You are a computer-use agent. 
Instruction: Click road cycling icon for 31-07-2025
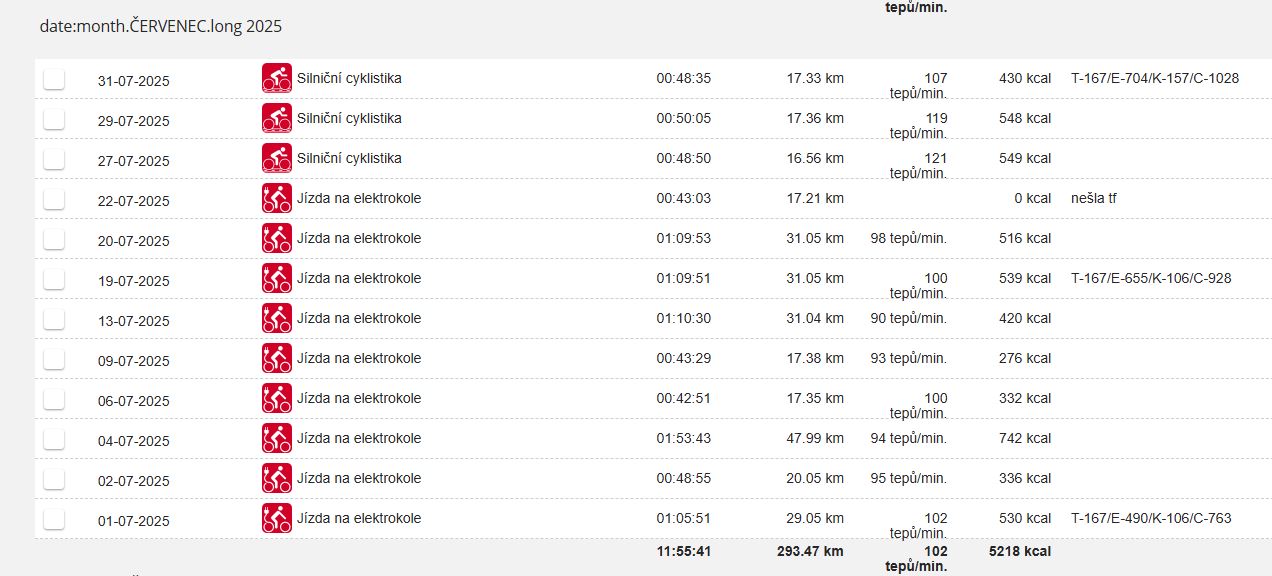277,78
